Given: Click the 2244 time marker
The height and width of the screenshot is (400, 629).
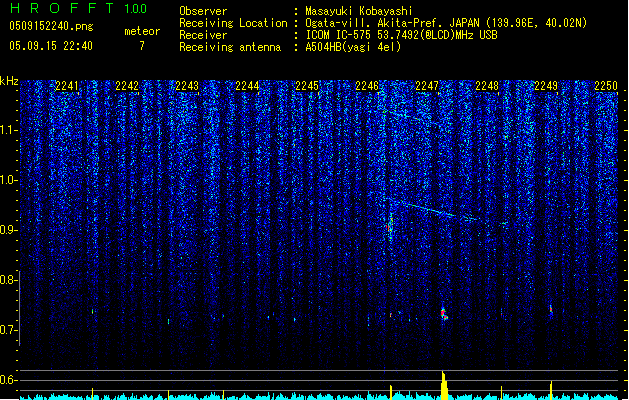Looking at the screenshot, I should click(247, 86).
